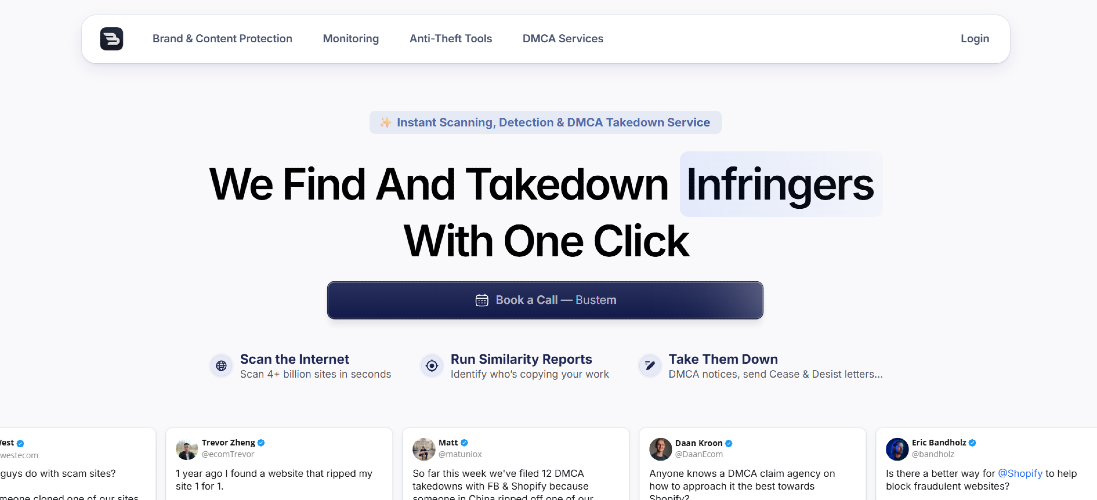Open Brand & Content Protection menu
Screen dimensions: 1097x500
click(x=222, y=38)
